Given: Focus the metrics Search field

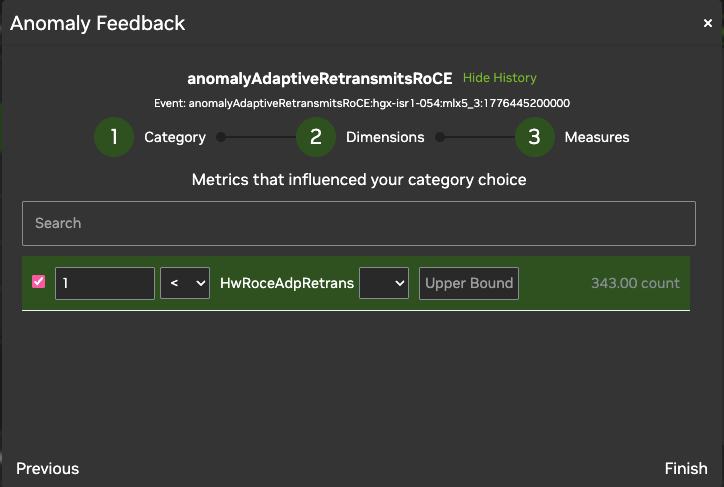Looking at the screenshot, I should pyautogui.click(x=359, y=223).
